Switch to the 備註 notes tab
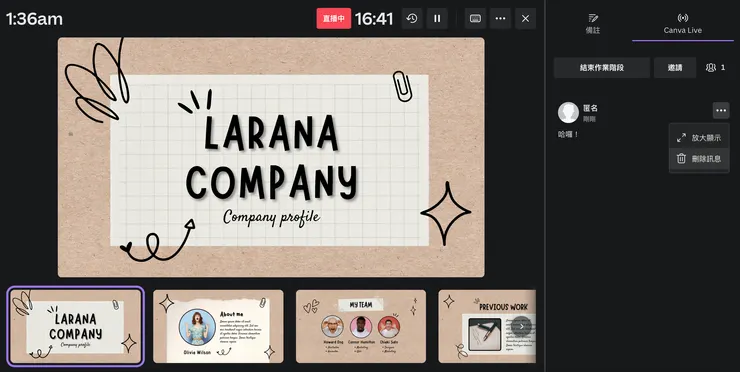This screenshot has width=740, height=372. pos(593,24)
